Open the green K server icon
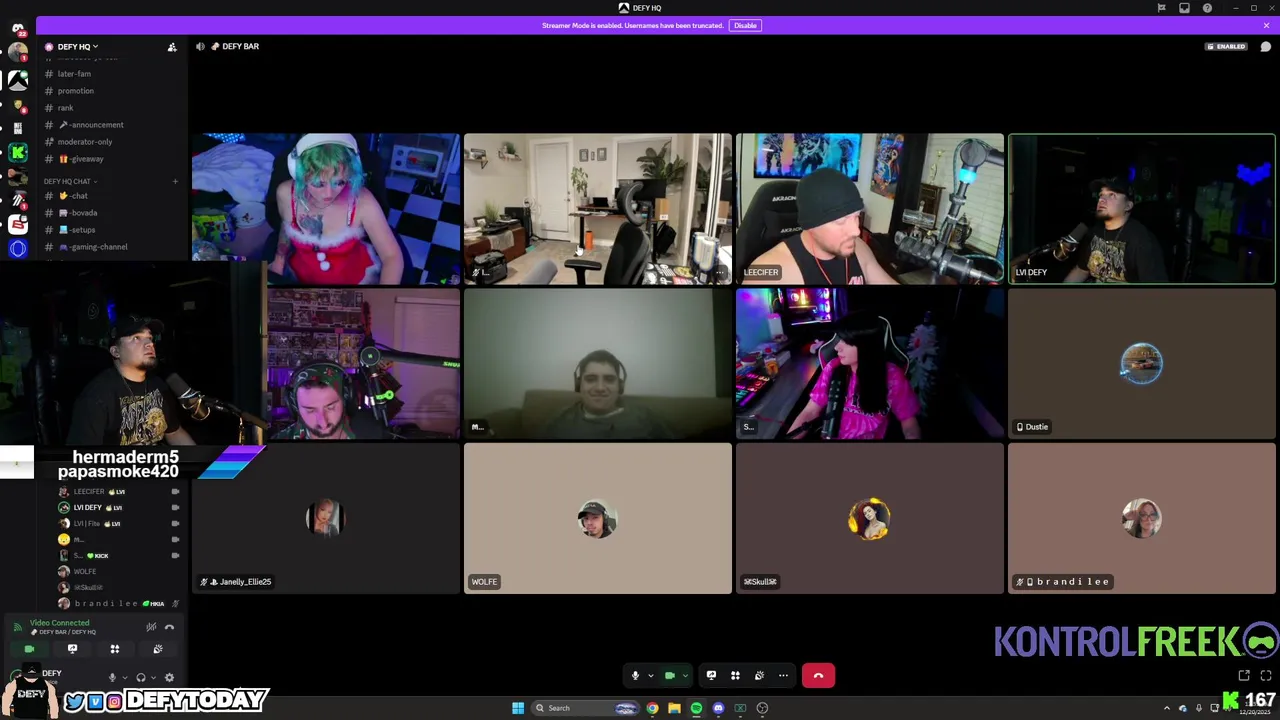 [x=18, y=152]
